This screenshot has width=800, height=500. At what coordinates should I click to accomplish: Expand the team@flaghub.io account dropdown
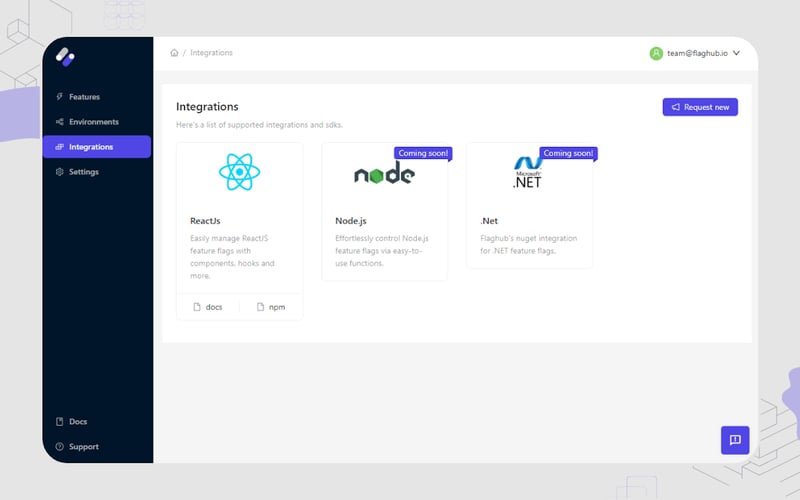tap(736, 53)
